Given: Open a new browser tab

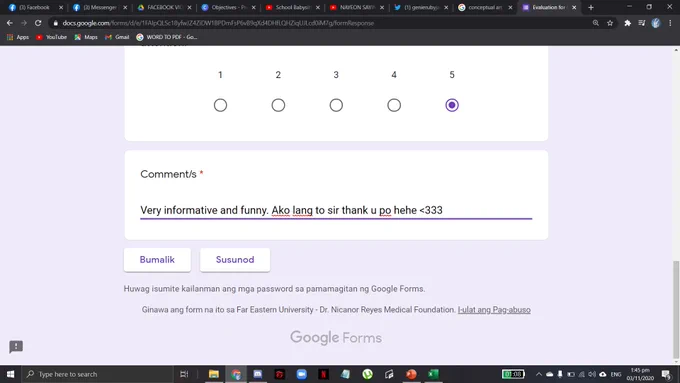Looking at the screenshot, I should 591,7.
